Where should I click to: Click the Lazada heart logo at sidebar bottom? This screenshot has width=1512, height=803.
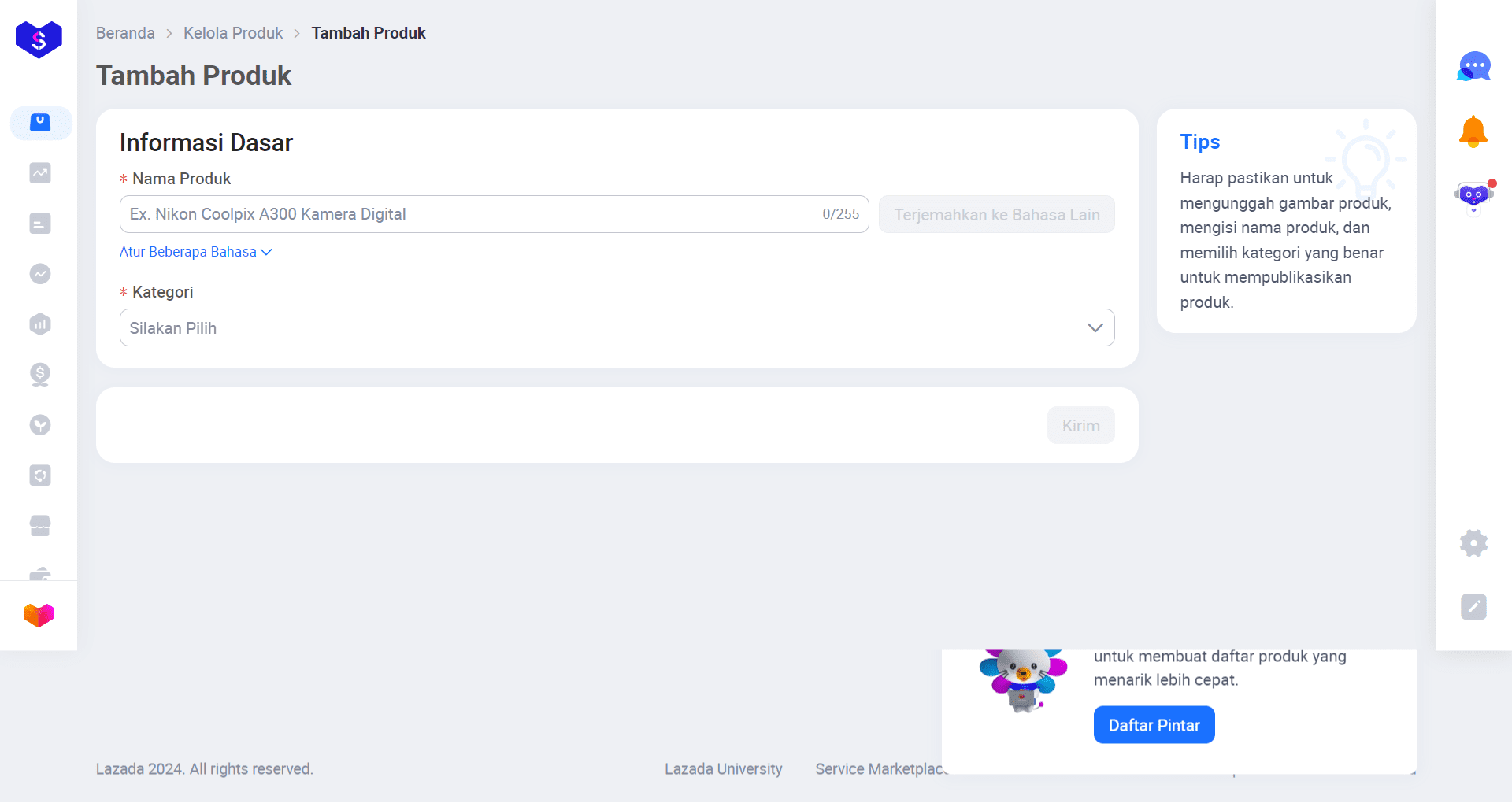[x=39, y=615]
